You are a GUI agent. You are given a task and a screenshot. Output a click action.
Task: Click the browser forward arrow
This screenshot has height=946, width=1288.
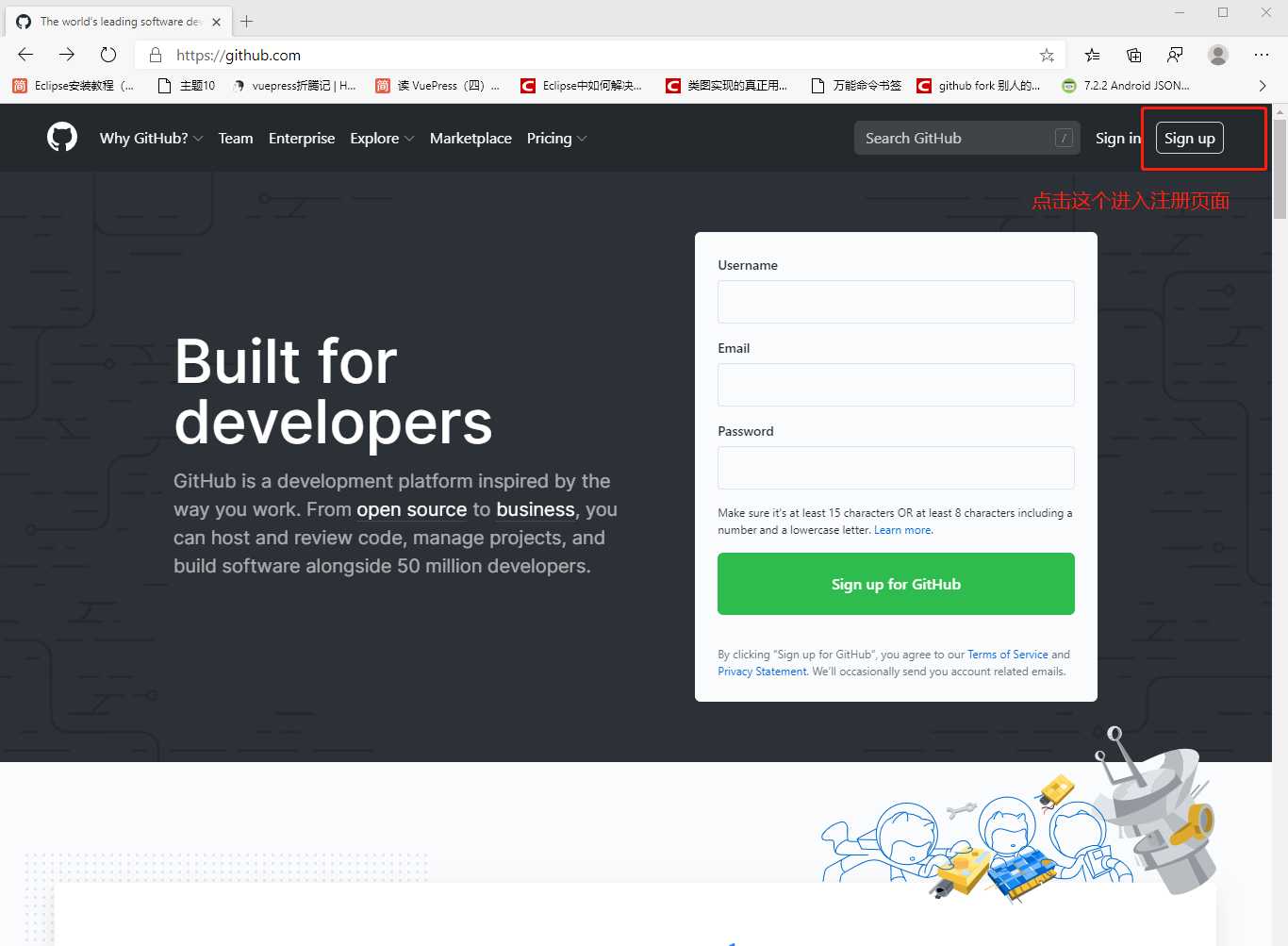[x=67, y=55]
